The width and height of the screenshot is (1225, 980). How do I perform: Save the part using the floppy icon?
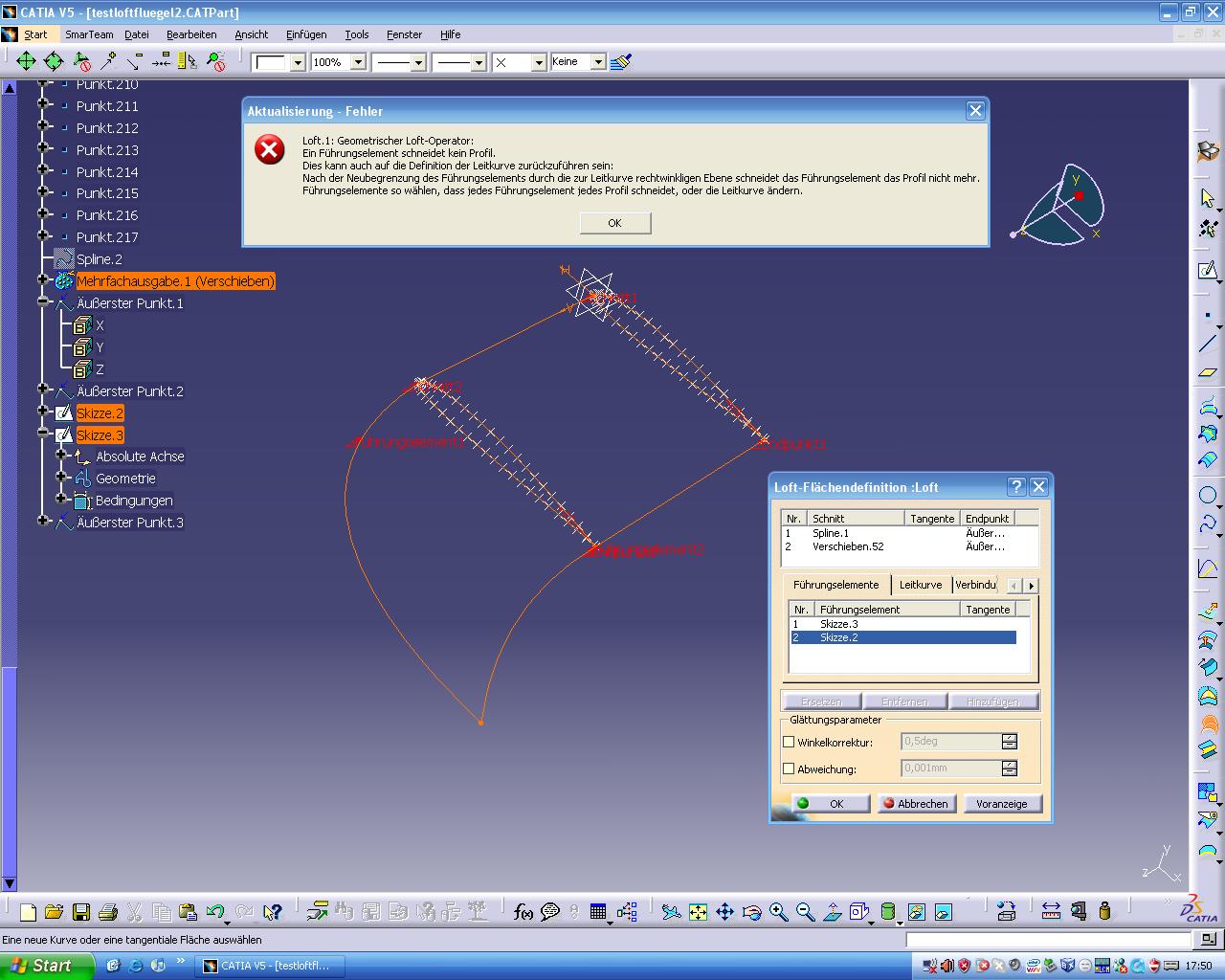81,912
